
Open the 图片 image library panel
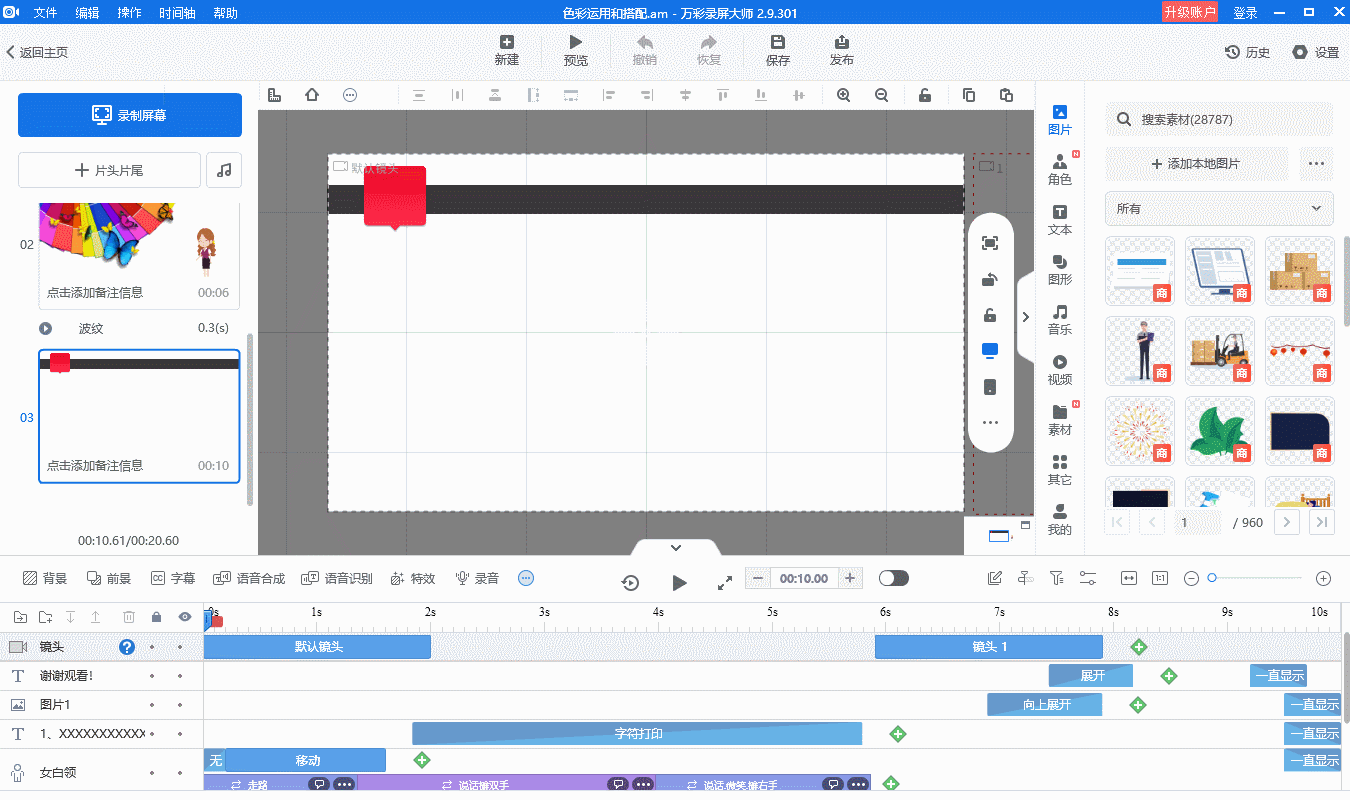(x=1060, y=120)
